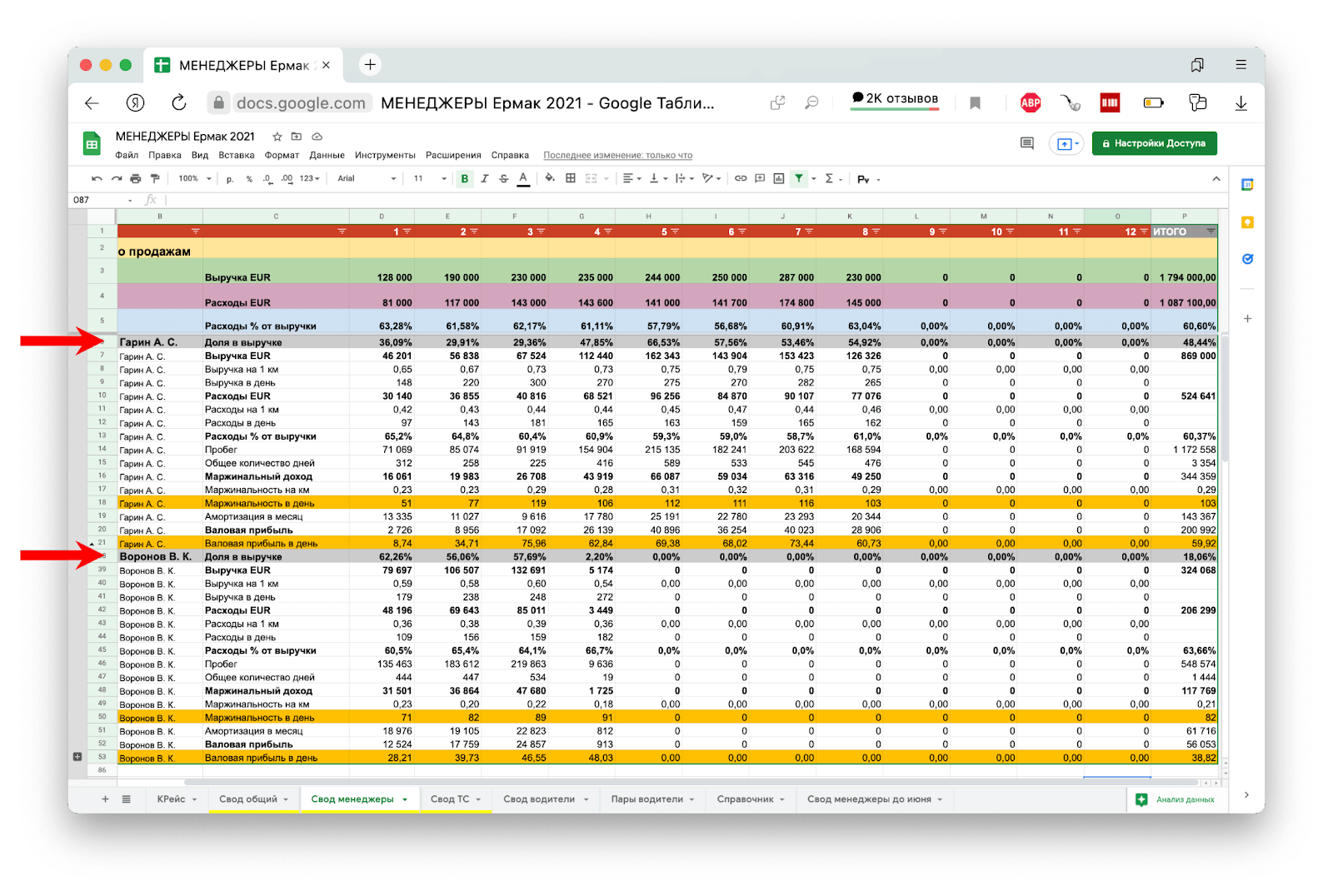The width and height of the screenshot is (1333, 896).
Task: Toggle strikethrough formatting
Action: 503,178
